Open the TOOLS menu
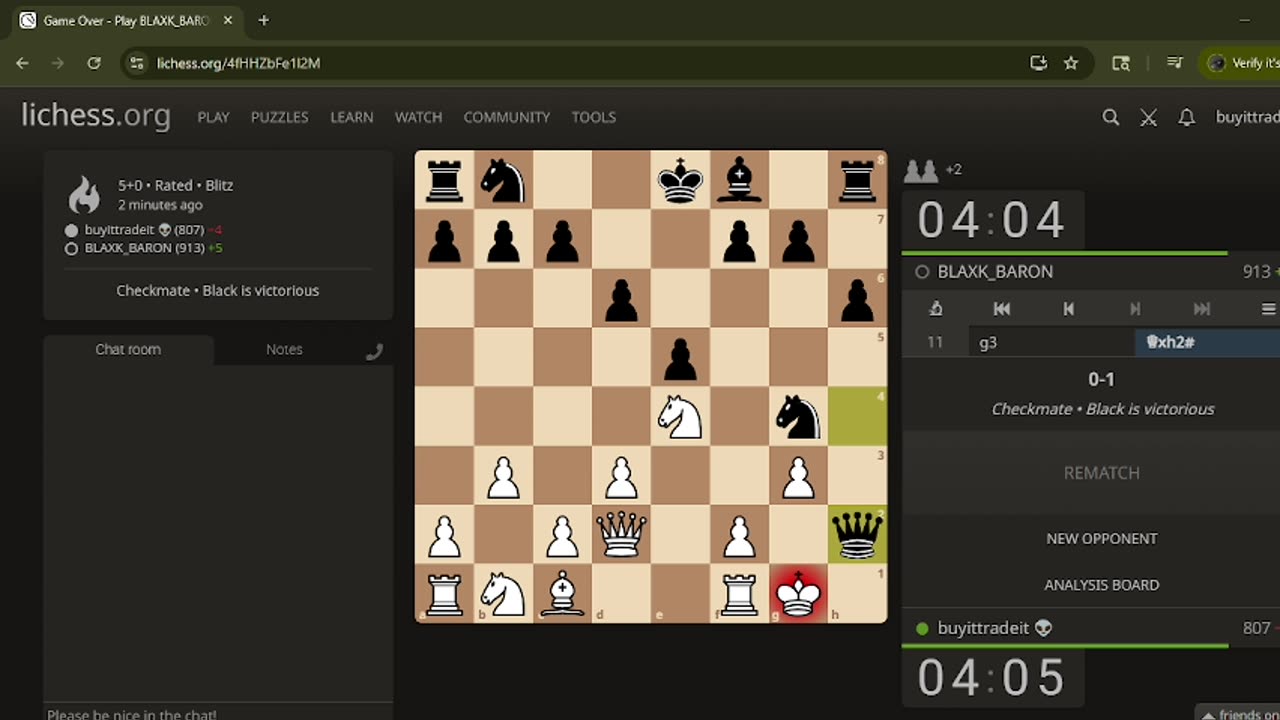1280x720 pixels. (x=594, y=117)
